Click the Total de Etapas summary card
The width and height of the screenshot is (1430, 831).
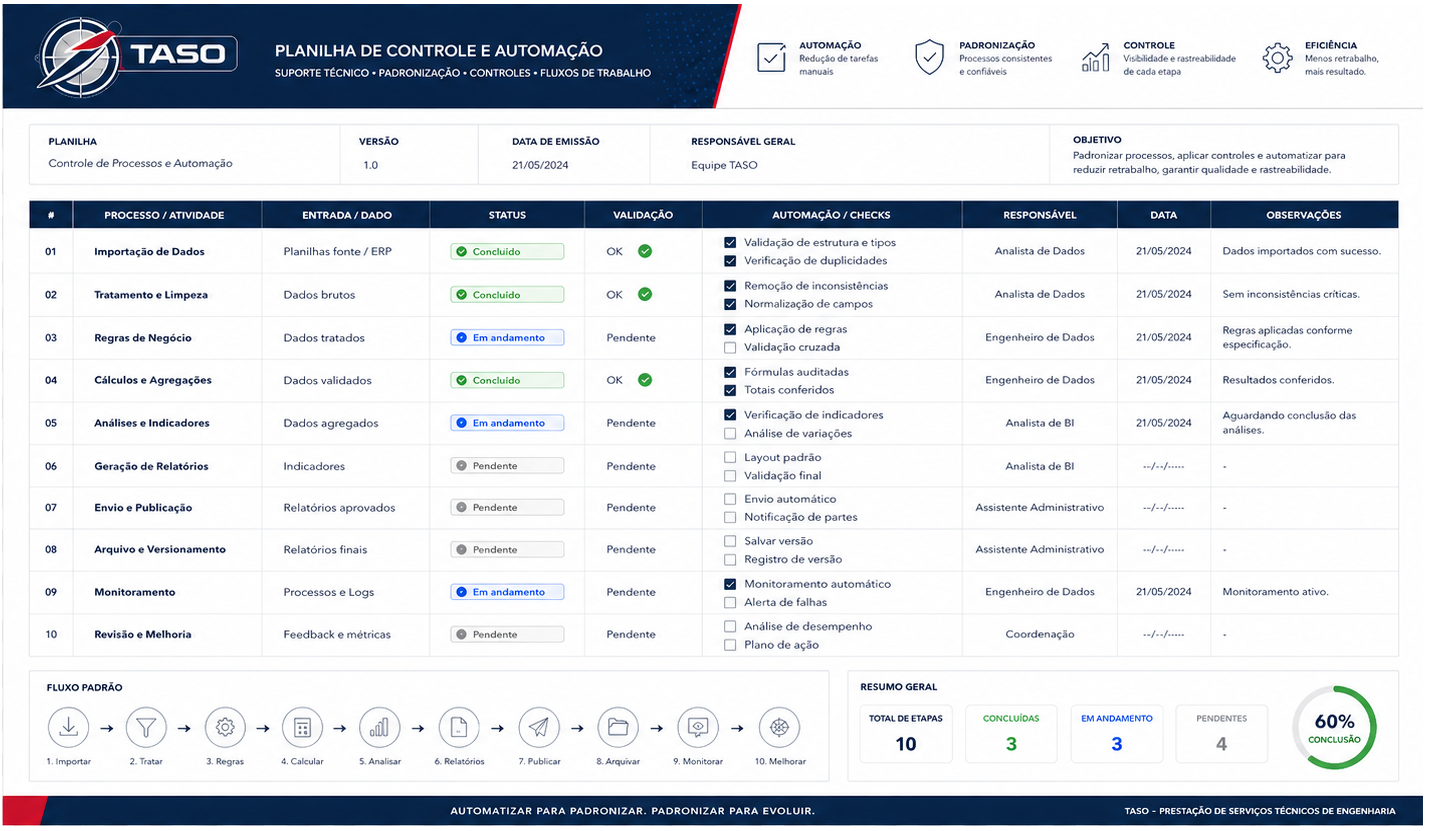click(x=906, y=734)
